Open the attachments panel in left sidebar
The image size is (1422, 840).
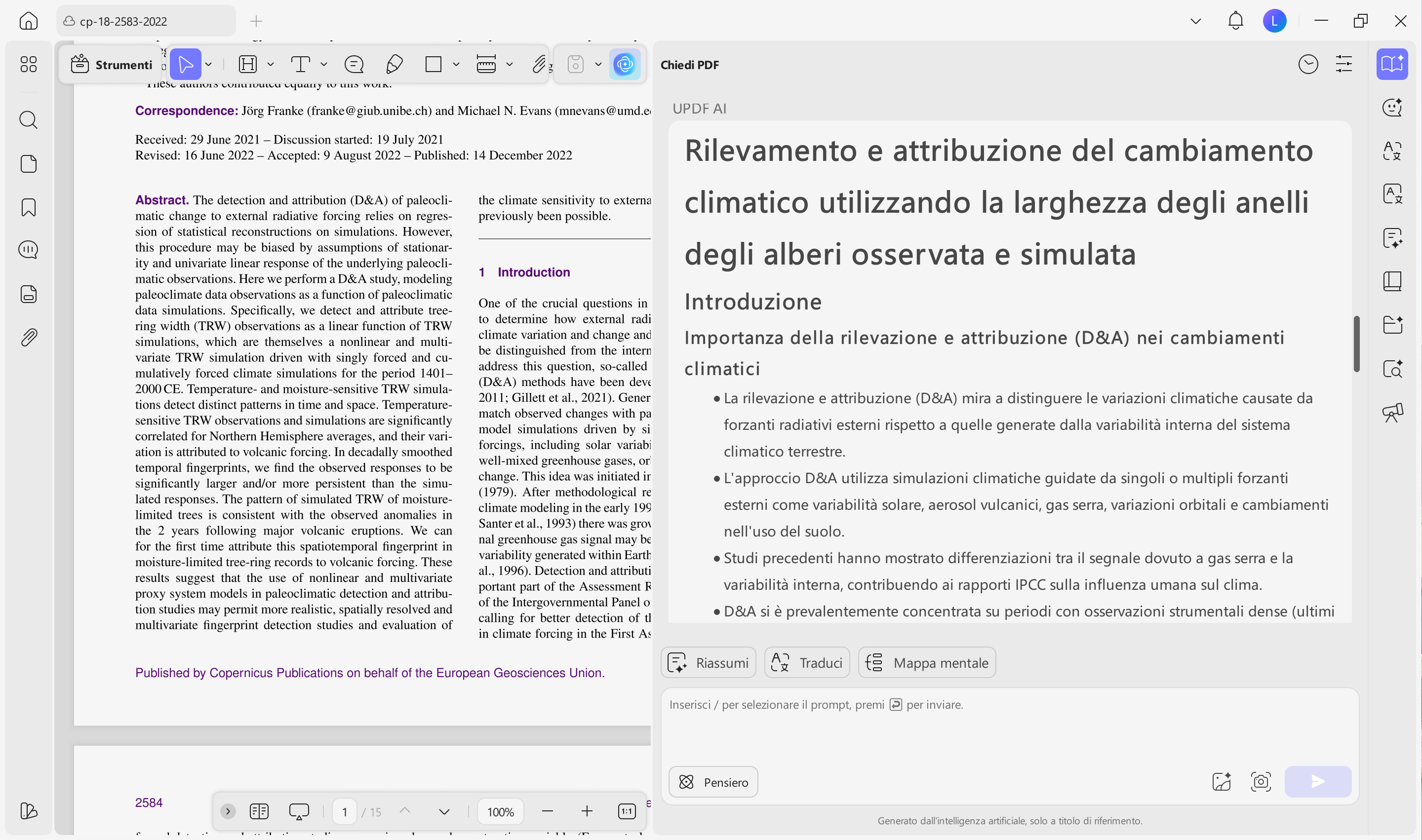pos(28,338)
